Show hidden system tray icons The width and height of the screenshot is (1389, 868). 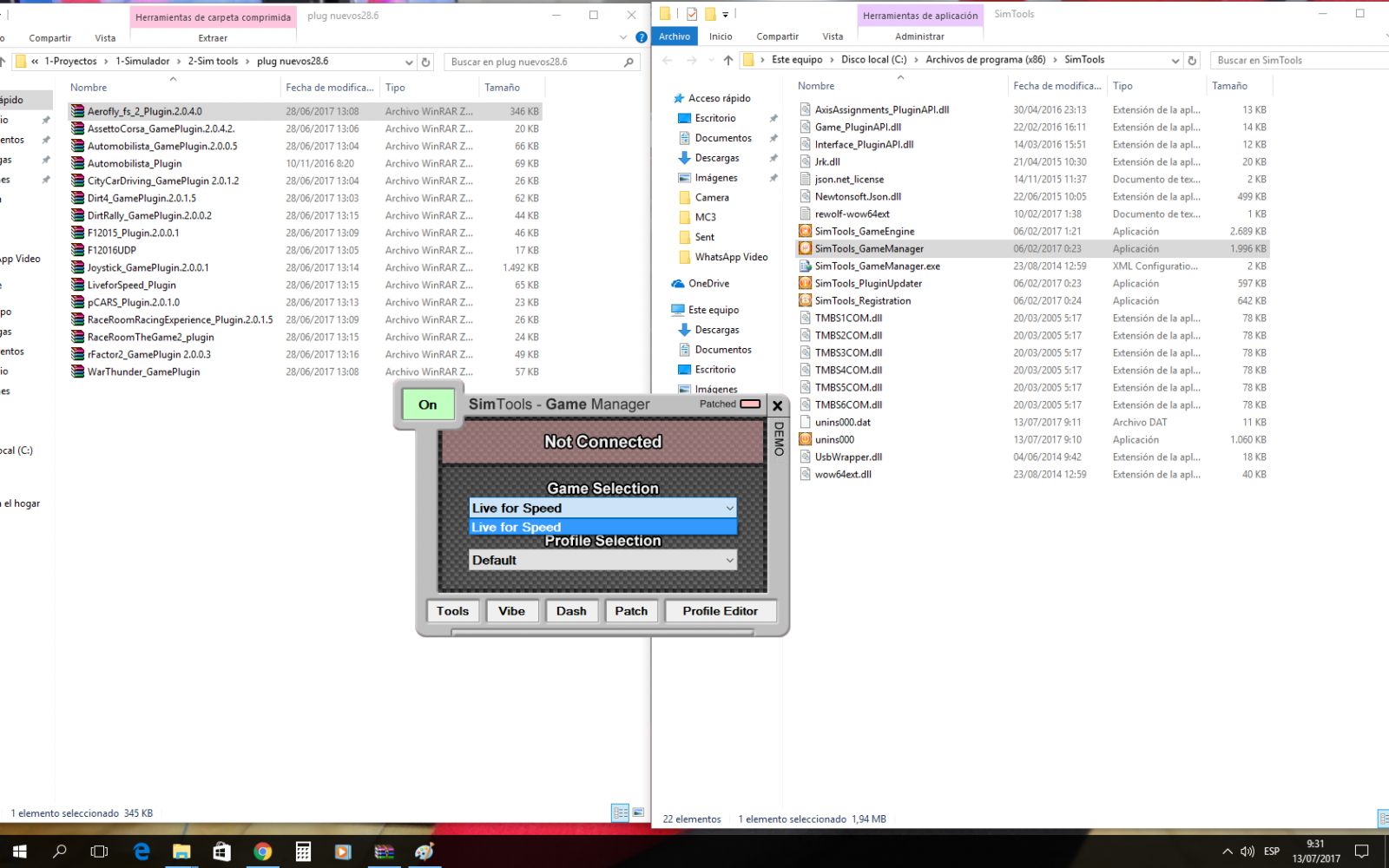coord(1227,852)
